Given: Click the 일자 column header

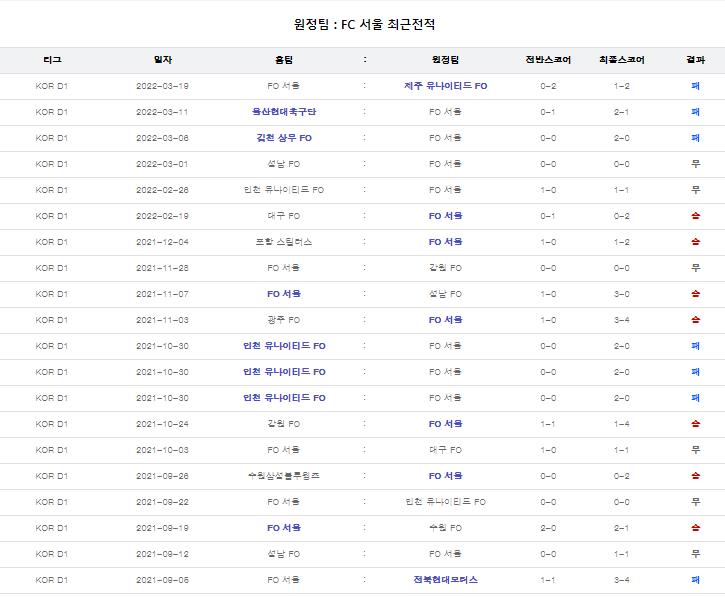Looking at the screenshot, I should coord(163,60).
